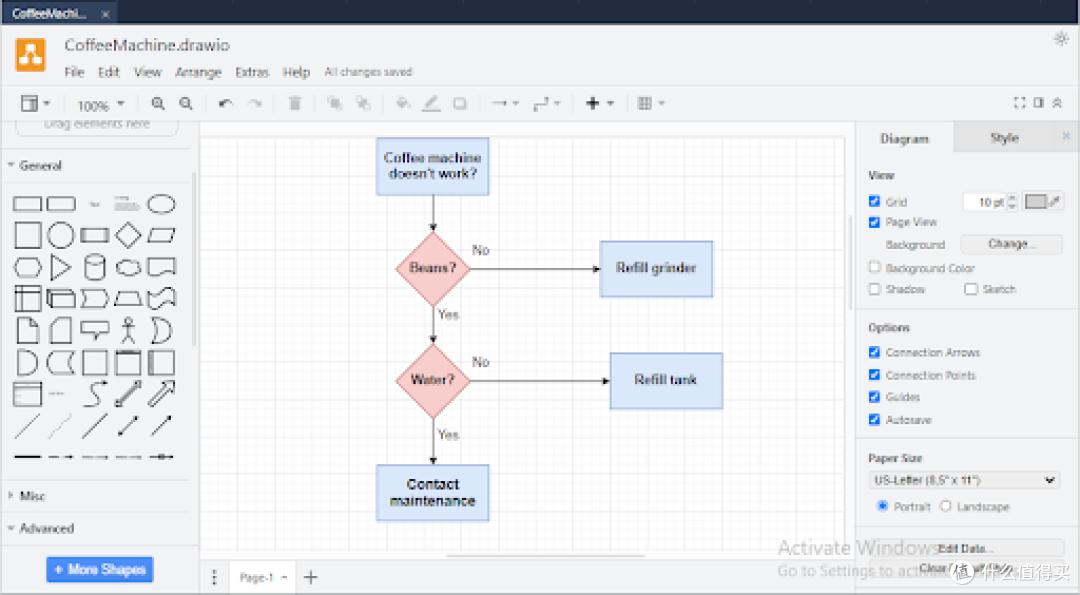1080x595 pixels.
Task: Open the Arrange menu
Action: (198, 72)
